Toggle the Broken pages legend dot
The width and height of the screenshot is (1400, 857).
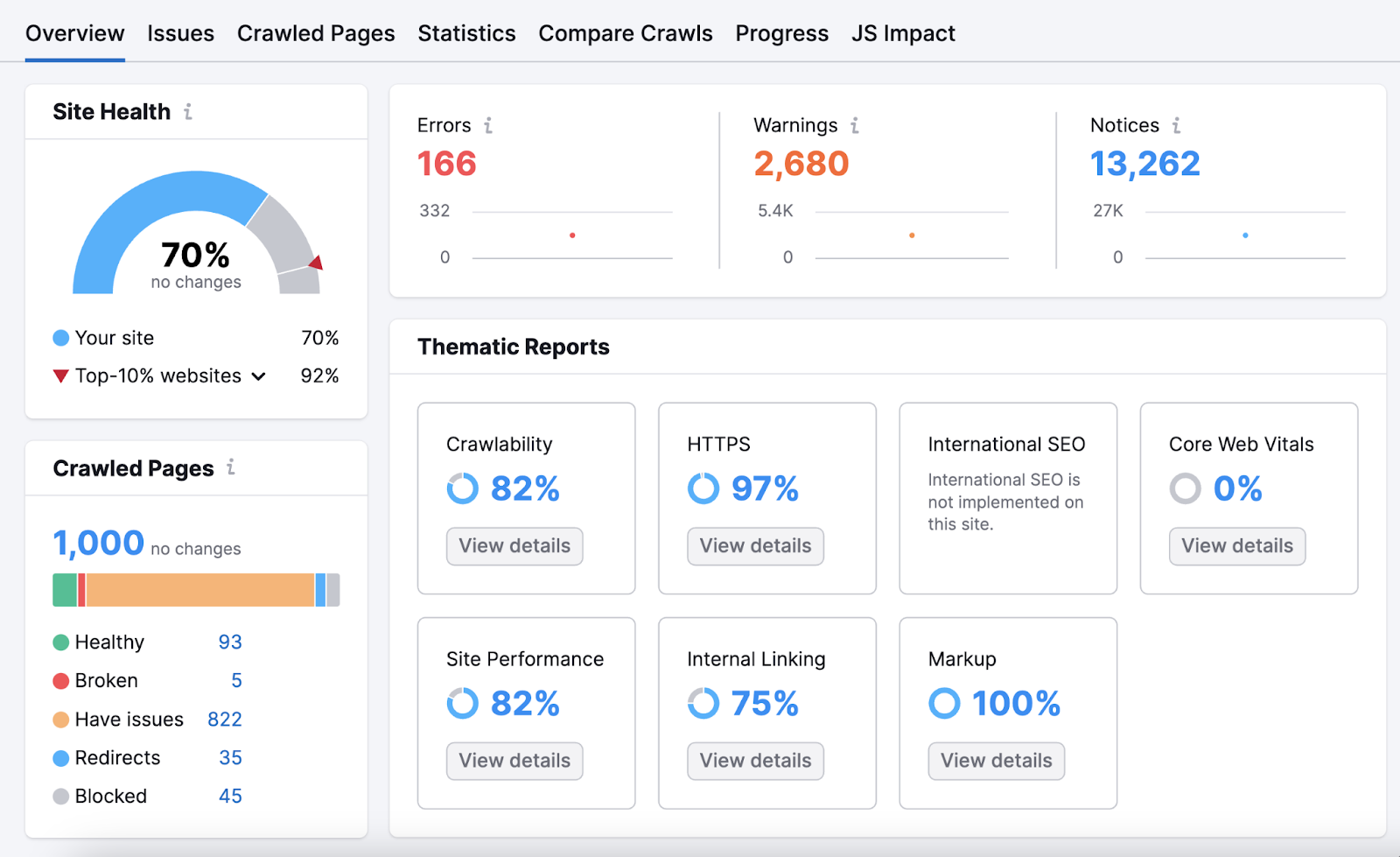[x=59, y=680]
